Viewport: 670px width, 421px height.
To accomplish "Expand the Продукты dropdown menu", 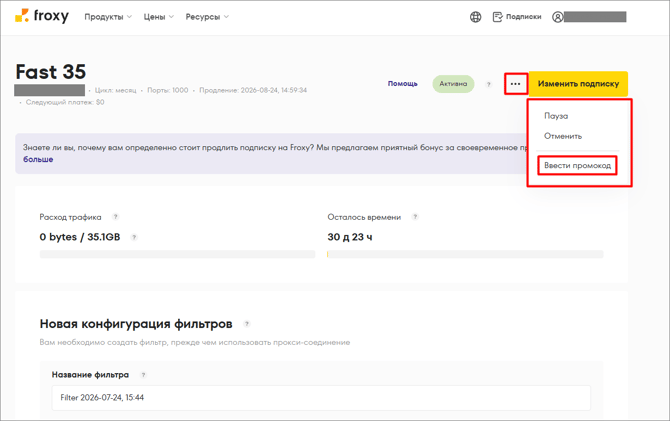I will click(x=108, y=17).
